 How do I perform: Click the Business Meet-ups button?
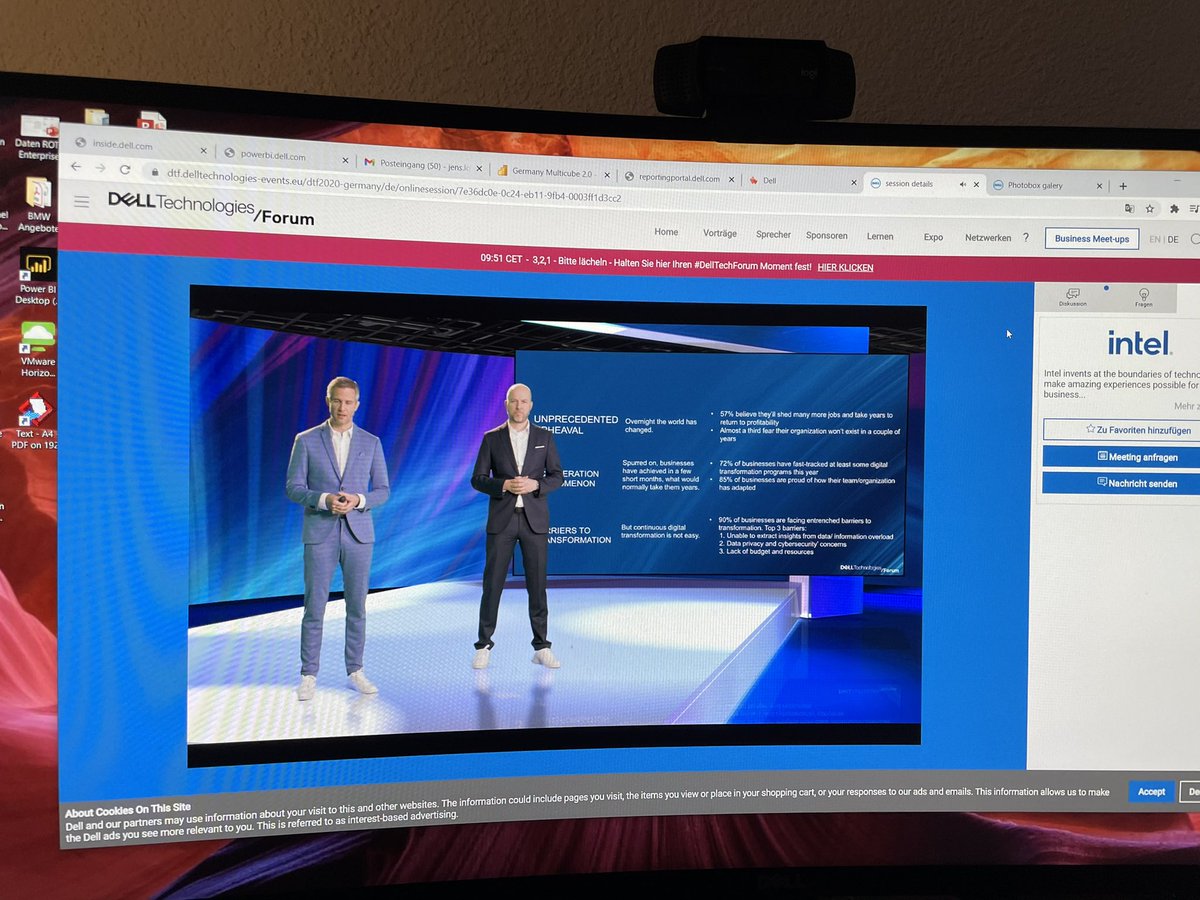[x=1091, y=239]
